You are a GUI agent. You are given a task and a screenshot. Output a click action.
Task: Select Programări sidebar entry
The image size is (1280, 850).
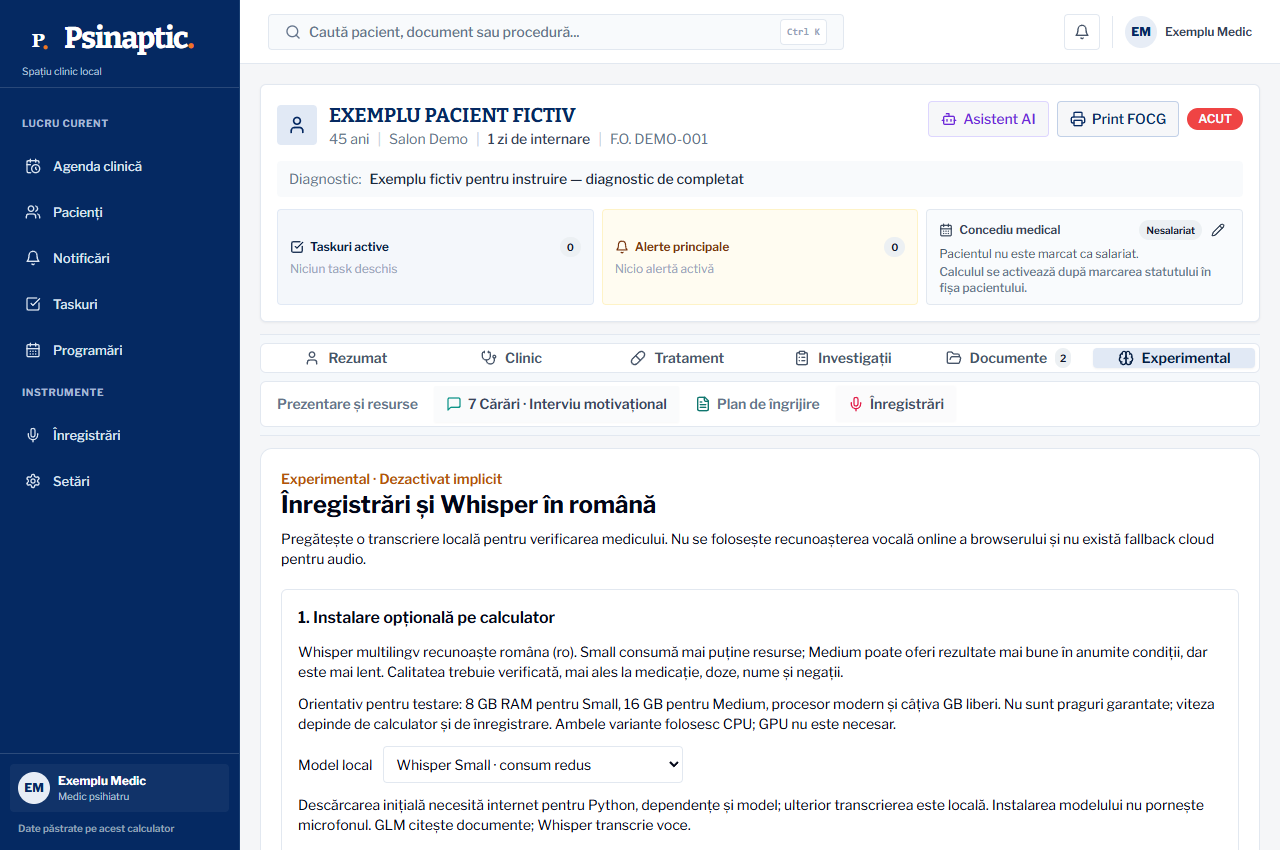click(x=120, y=350)
